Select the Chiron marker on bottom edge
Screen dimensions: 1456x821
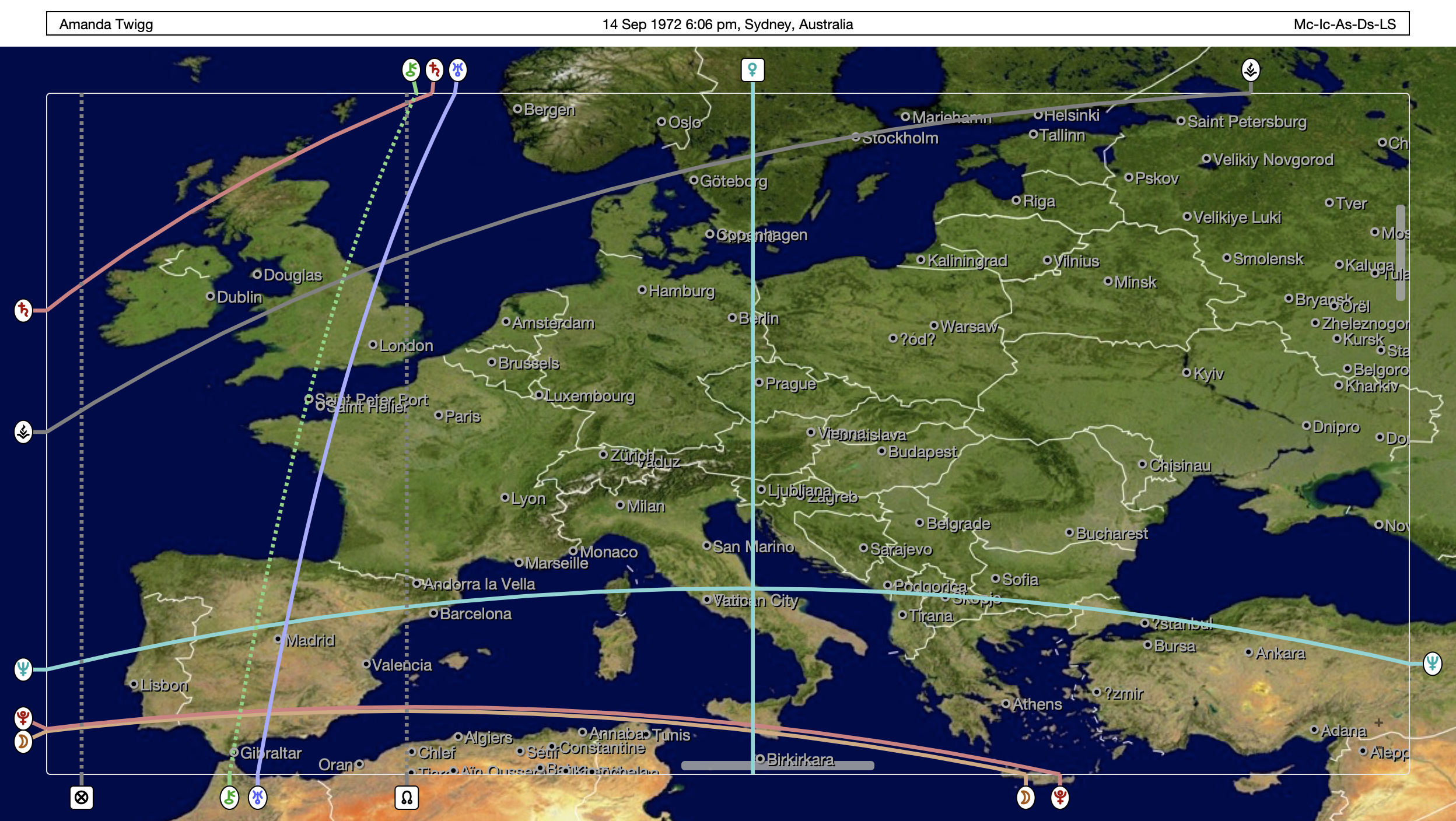coord(229,797)
